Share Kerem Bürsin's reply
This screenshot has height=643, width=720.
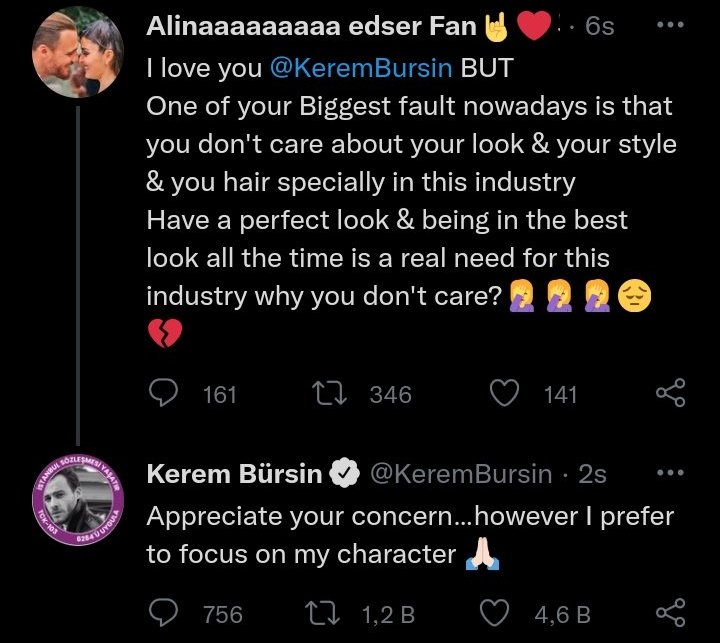click(670, 614)
